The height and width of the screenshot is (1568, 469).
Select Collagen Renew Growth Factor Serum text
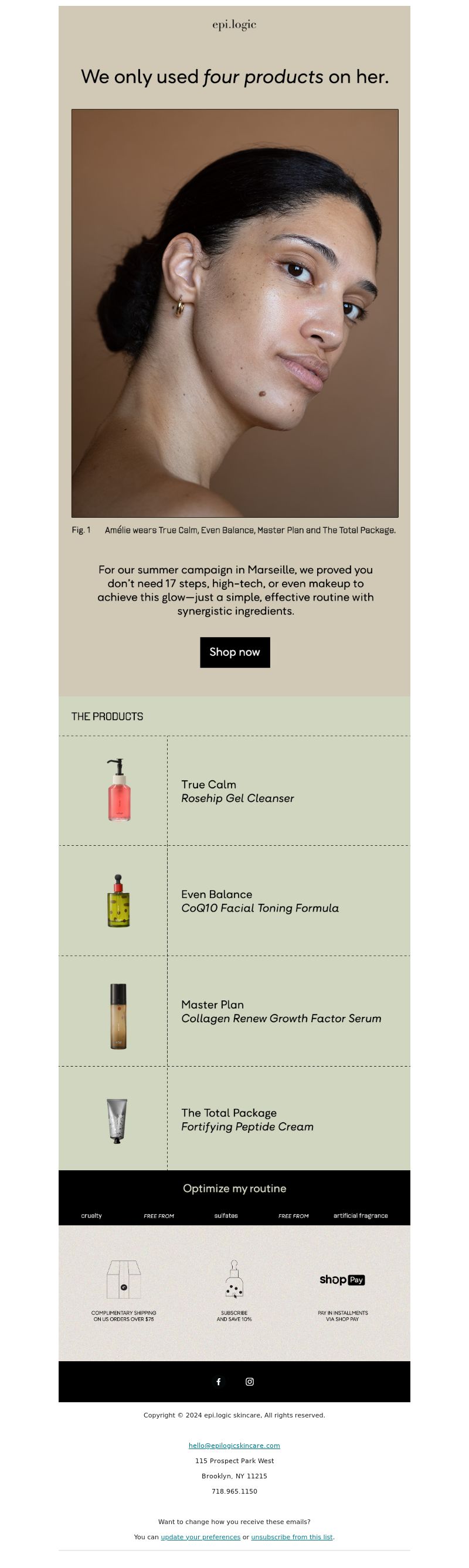point(281,1019)
